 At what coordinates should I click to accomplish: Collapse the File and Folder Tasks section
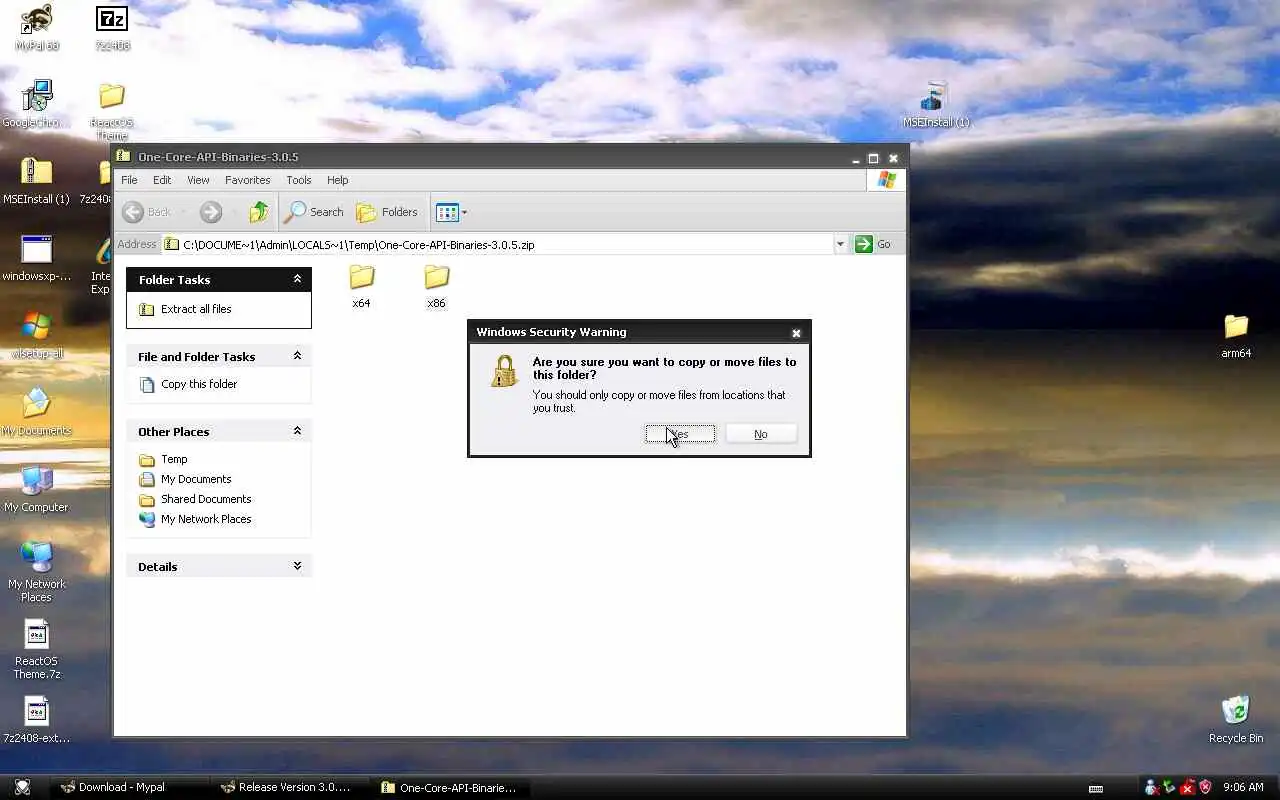[297, 356]
